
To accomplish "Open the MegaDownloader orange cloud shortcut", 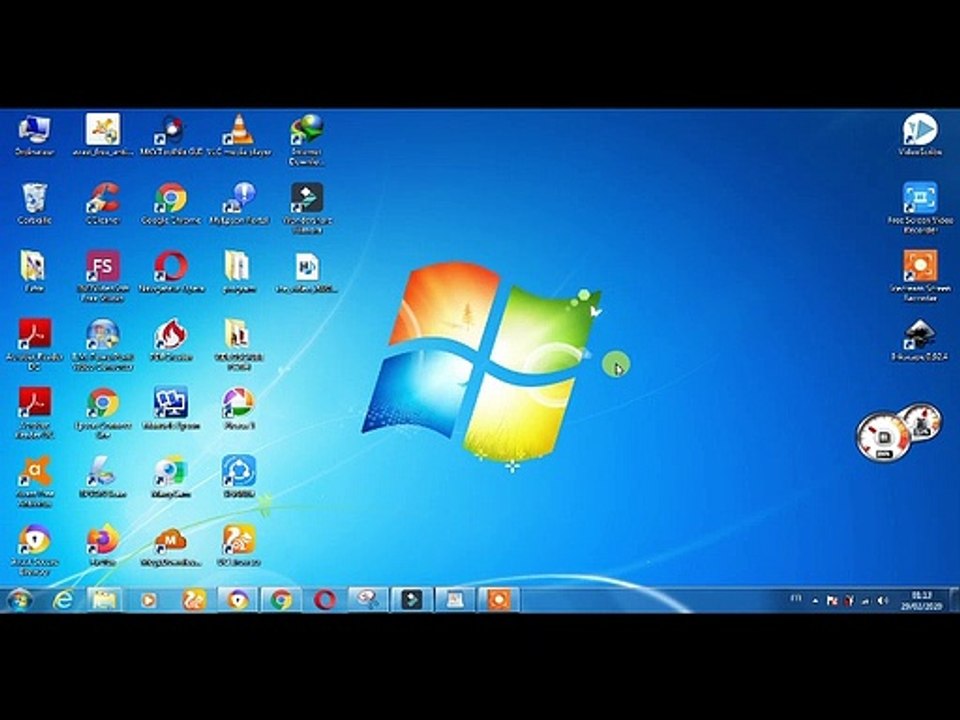I will coord(171,546).
